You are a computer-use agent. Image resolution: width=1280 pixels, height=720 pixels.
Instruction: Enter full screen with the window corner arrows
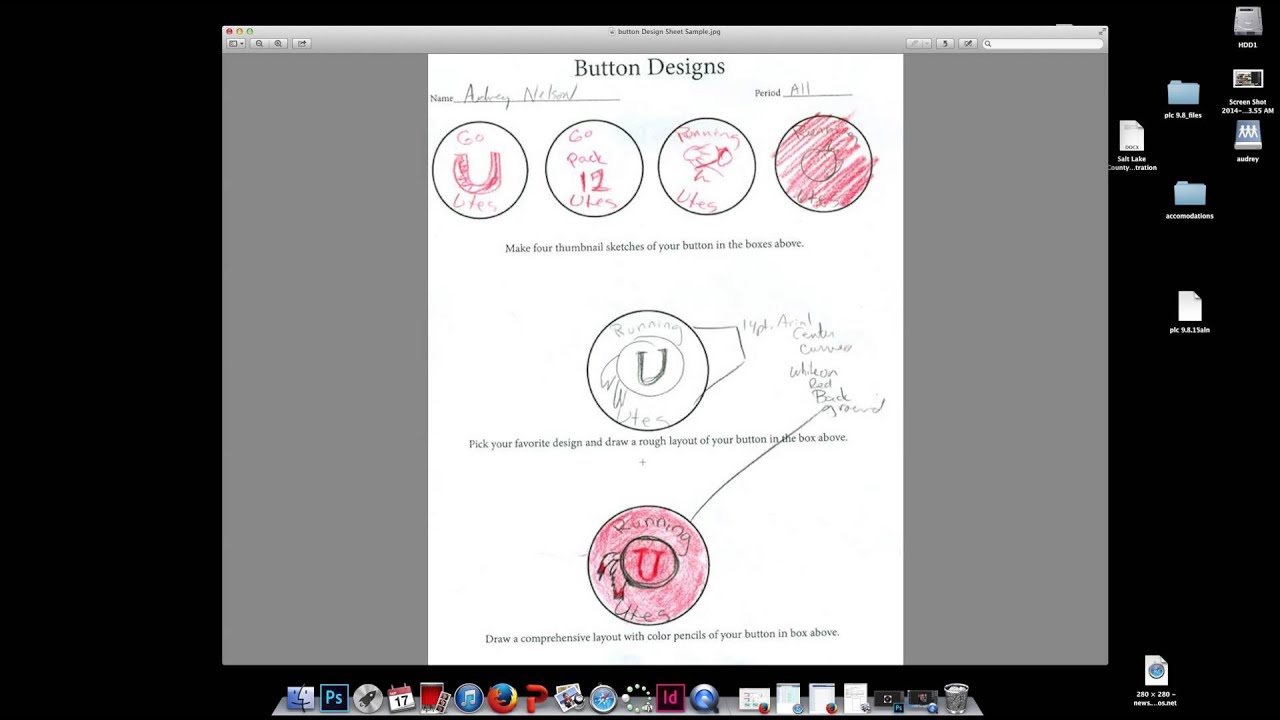point(1102,31)
